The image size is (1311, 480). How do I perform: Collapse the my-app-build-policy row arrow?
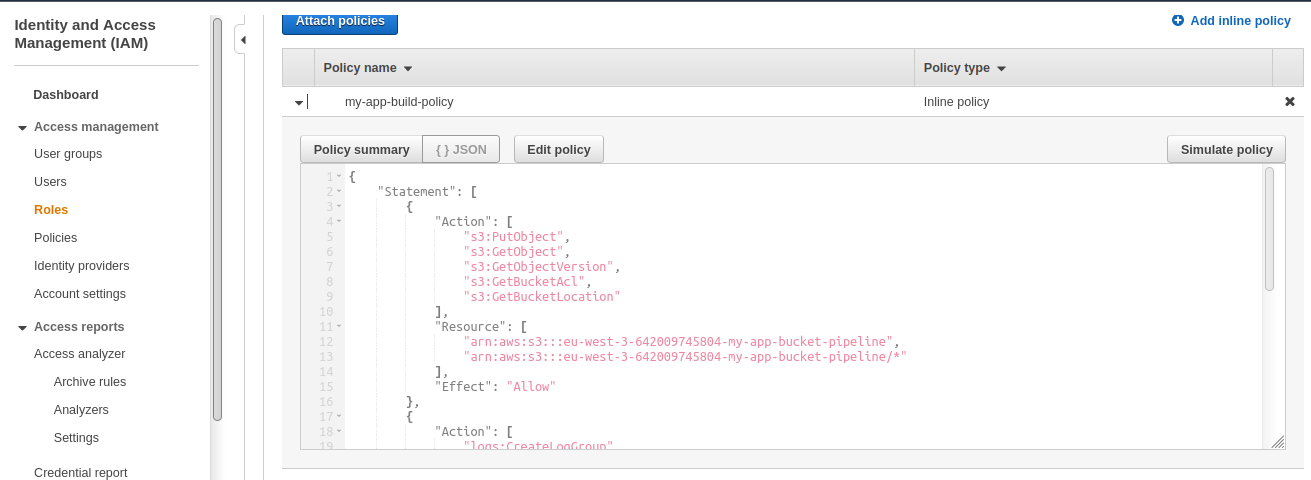point(298,102)
